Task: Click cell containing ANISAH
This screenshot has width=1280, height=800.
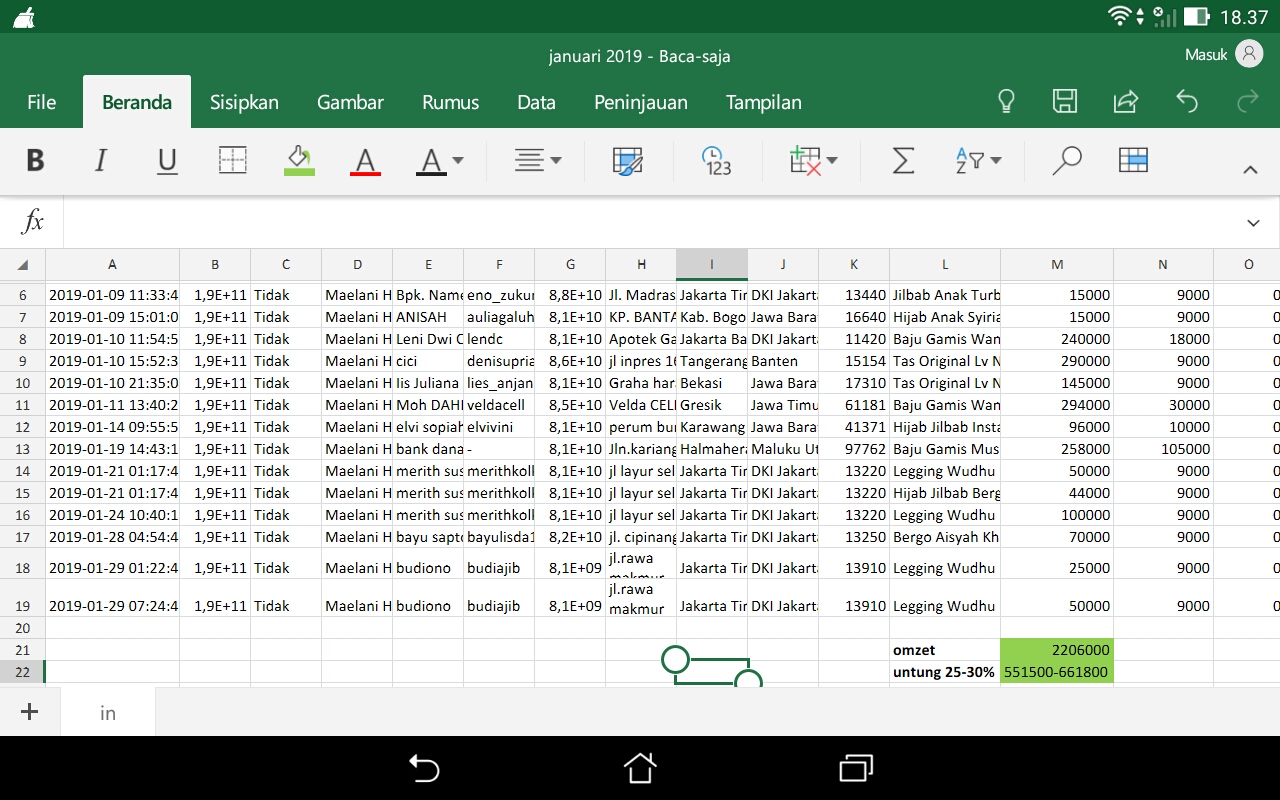Action: coord(428,317)
